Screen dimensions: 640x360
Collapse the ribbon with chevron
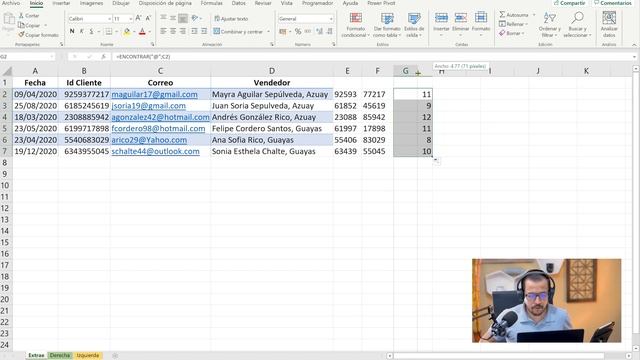coord(634,44)
